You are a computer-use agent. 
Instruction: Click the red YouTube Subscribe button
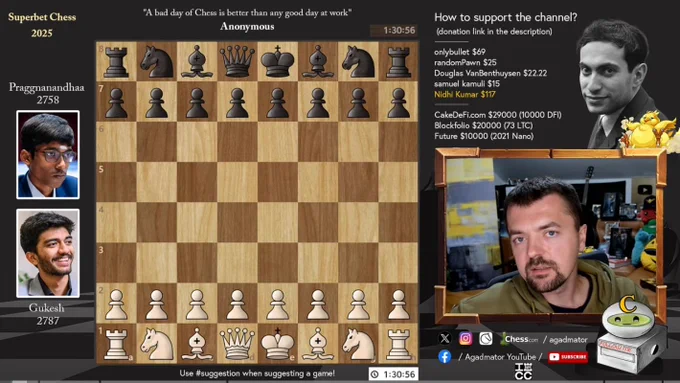coord(568,357)
